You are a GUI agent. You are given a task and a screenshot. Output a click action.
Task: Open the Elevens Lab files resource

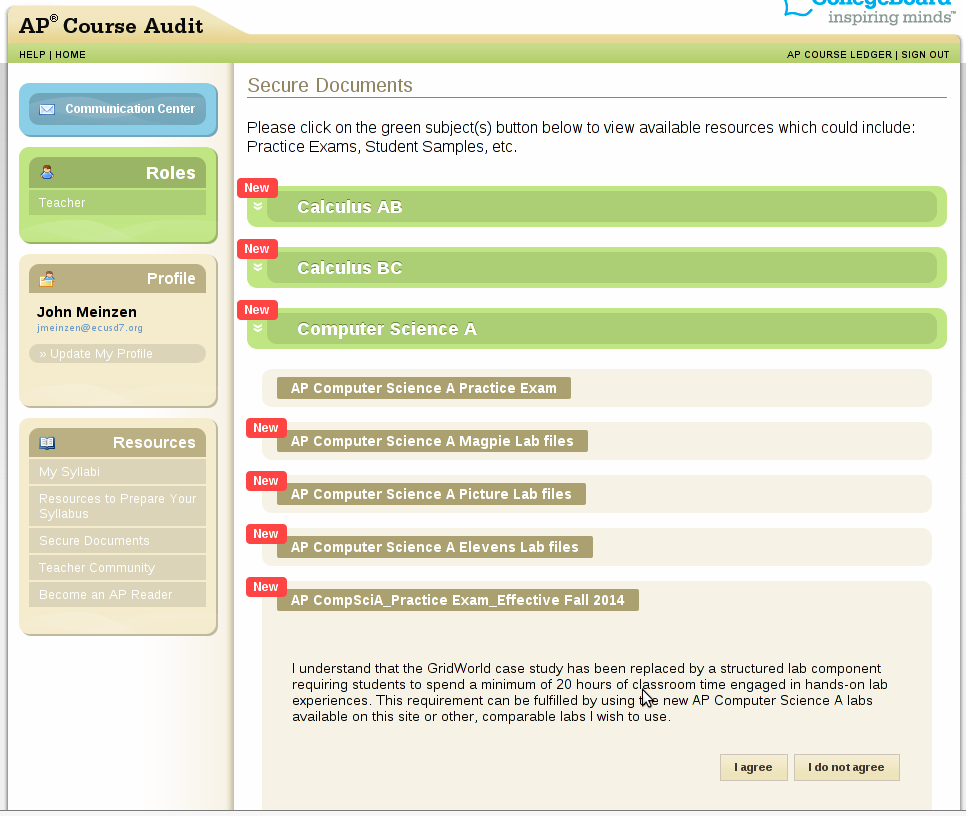click(x=434, y=547)
